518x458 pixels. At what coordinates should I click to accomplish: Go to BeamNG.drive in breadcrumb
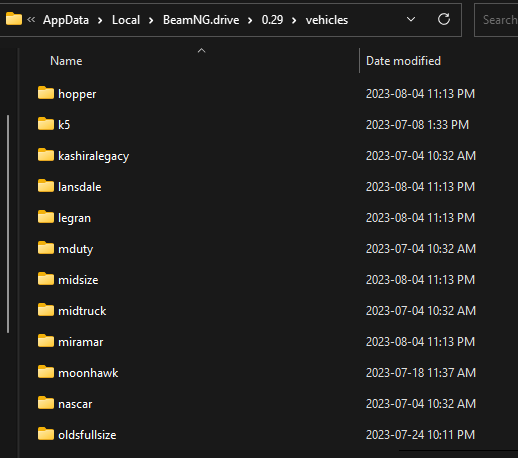coord(201,20)
